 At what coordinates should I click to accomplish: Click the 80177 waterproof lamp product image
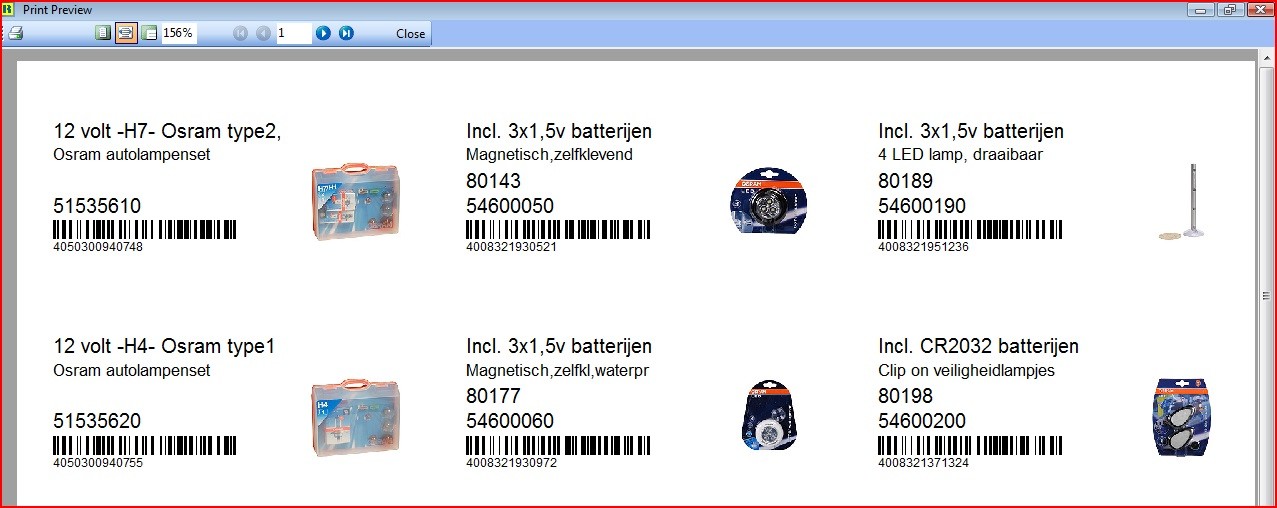click(768, 417)
